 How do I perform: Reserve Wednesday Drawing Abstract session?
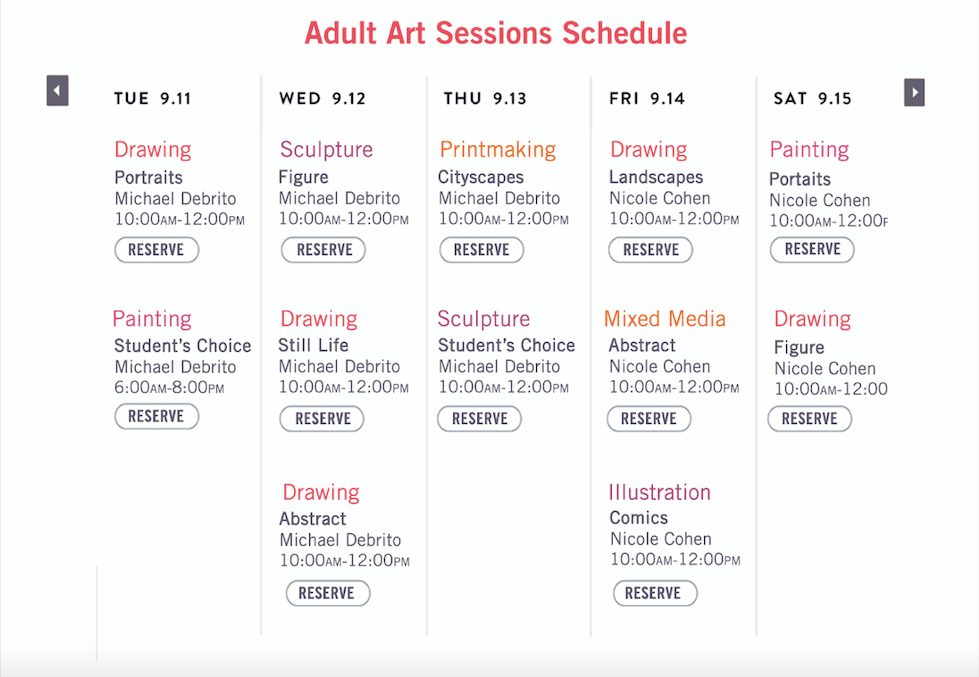(328, 593)
